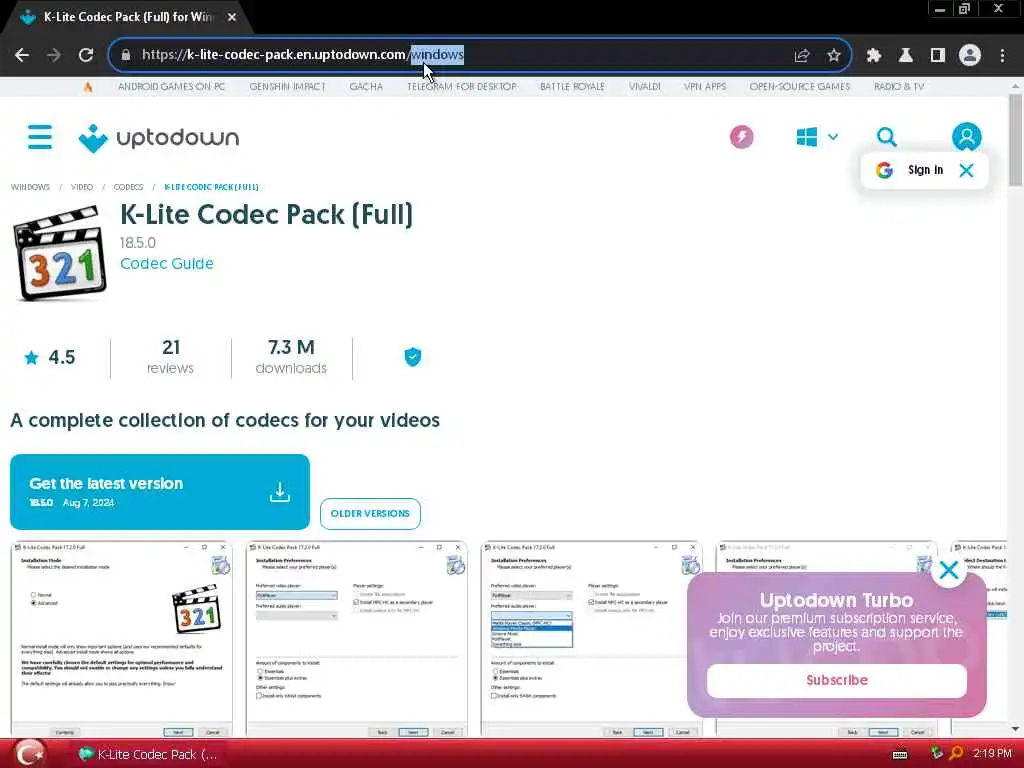The image size is (1024, 768).
Task: Select the K-Lite Codec Pack browser tab
Action: [127, 18]
